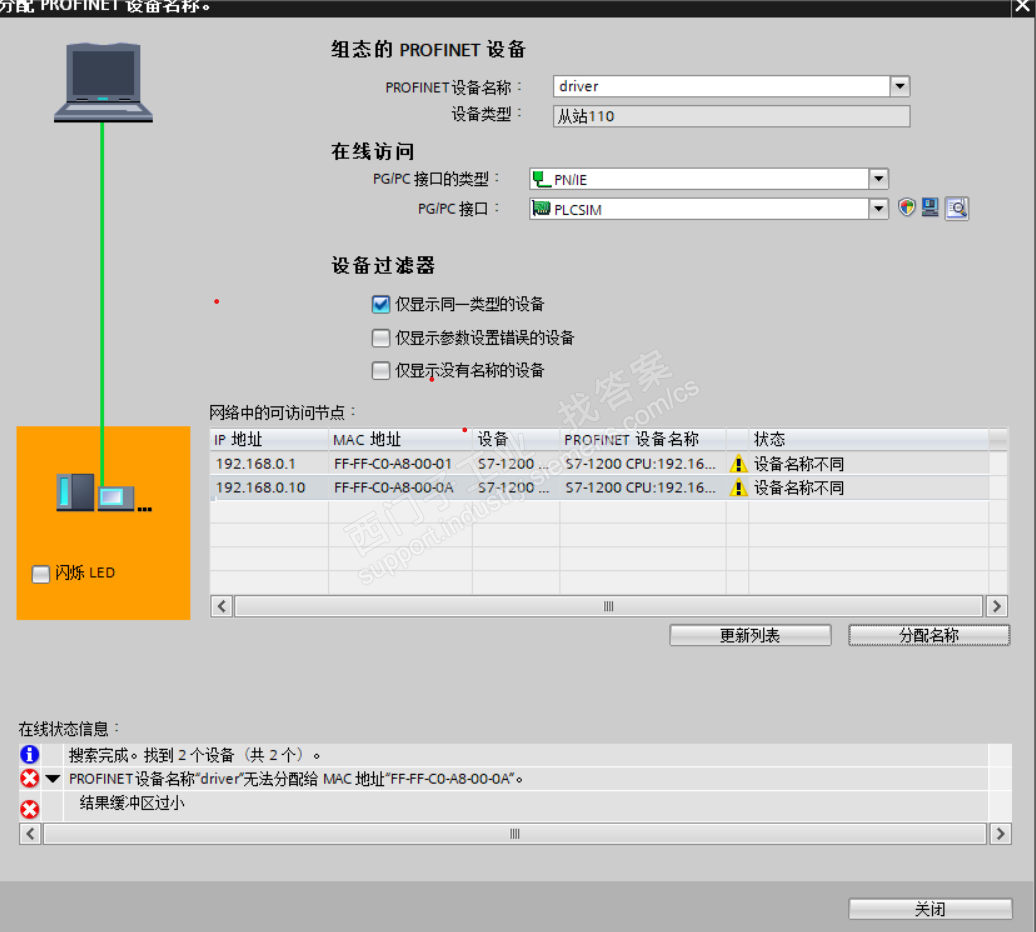Image resolution: width=1036 pixels, height=932 pixels.
Task: Click warning icon in row 192.168.0.10
Action: click(738, 487)
